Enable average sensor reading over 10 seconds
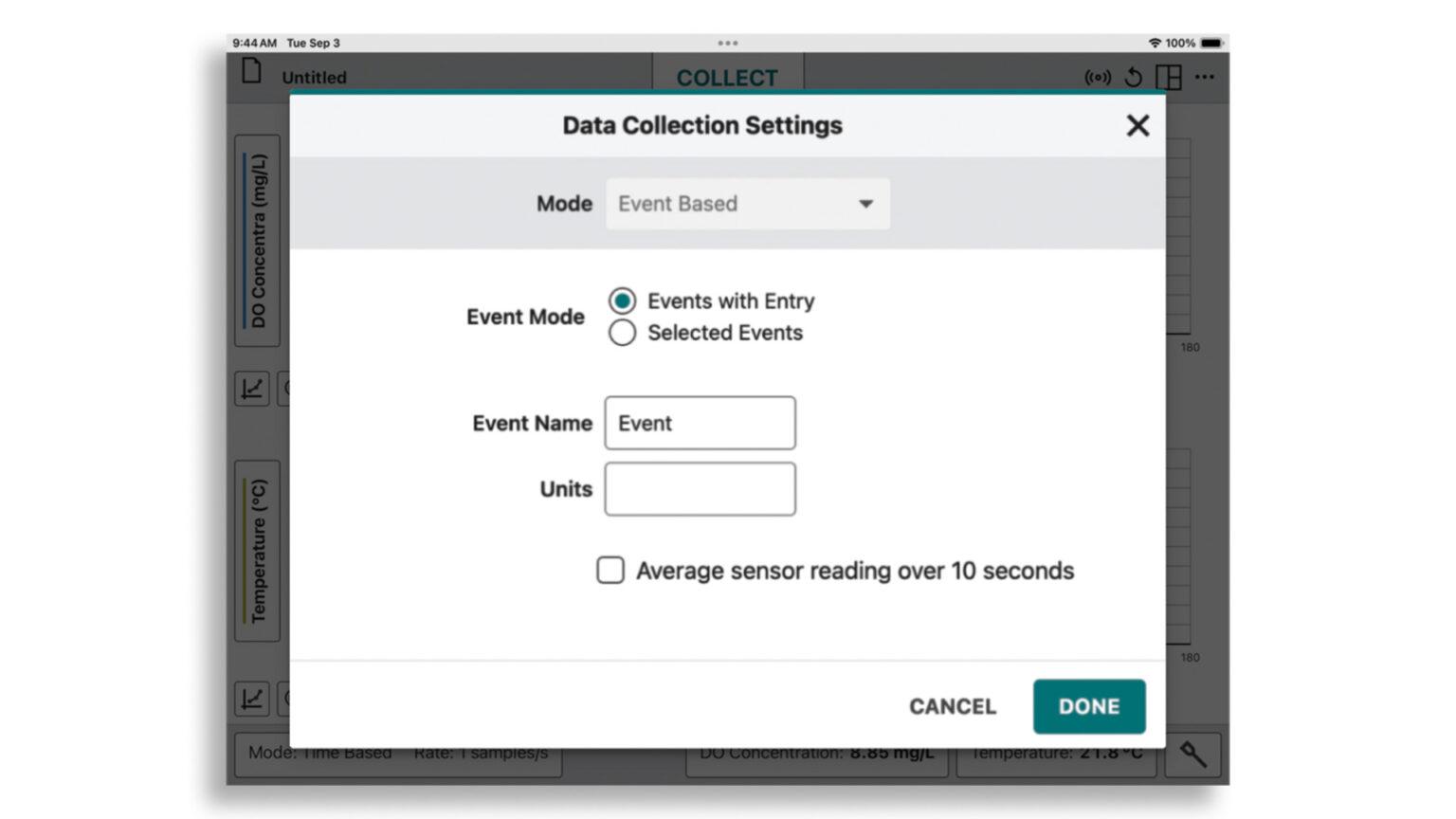 (610, 571)
